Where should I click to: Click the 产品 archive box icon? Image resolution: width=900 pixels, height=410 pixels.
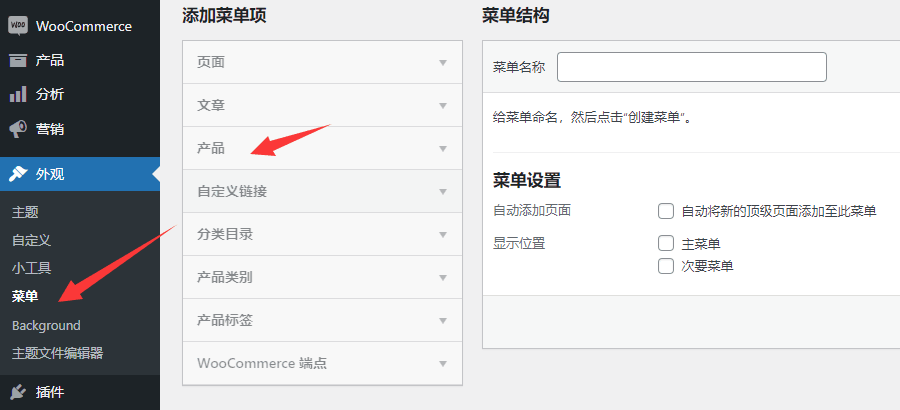coord(18,60)
